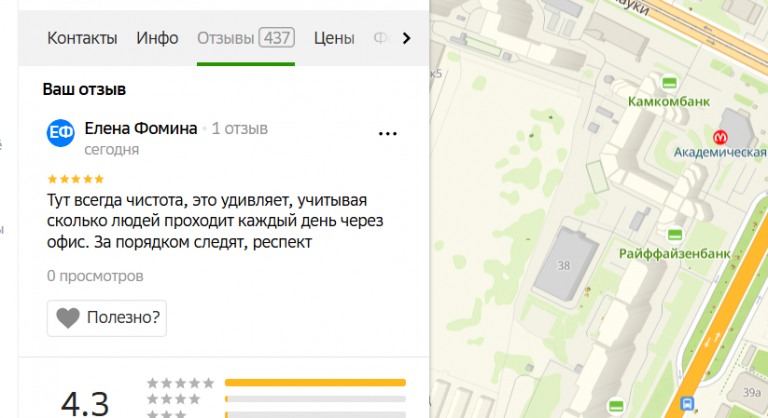Click the Райффайзенбанк bank icon on map

point(675,235)
